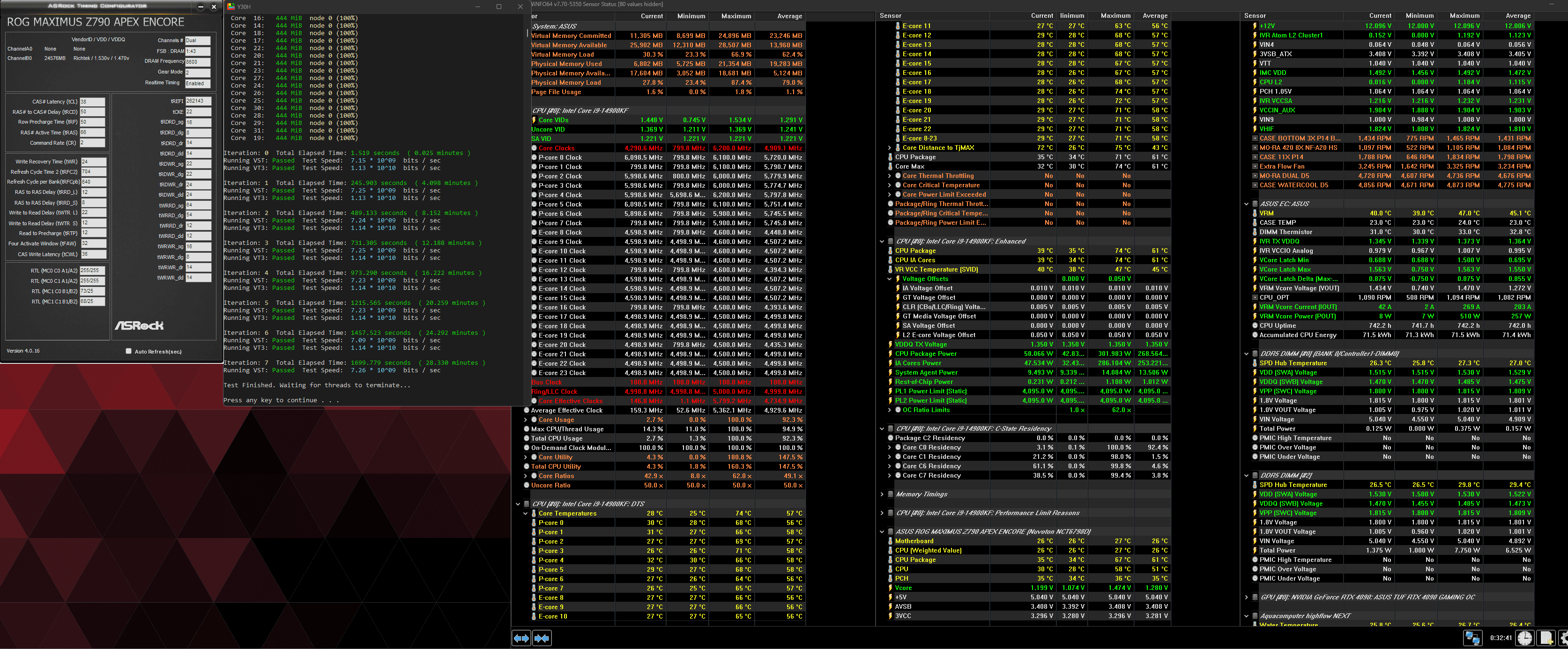Open HWiNFO settings gear at bottom edge

coord(1564,638)
